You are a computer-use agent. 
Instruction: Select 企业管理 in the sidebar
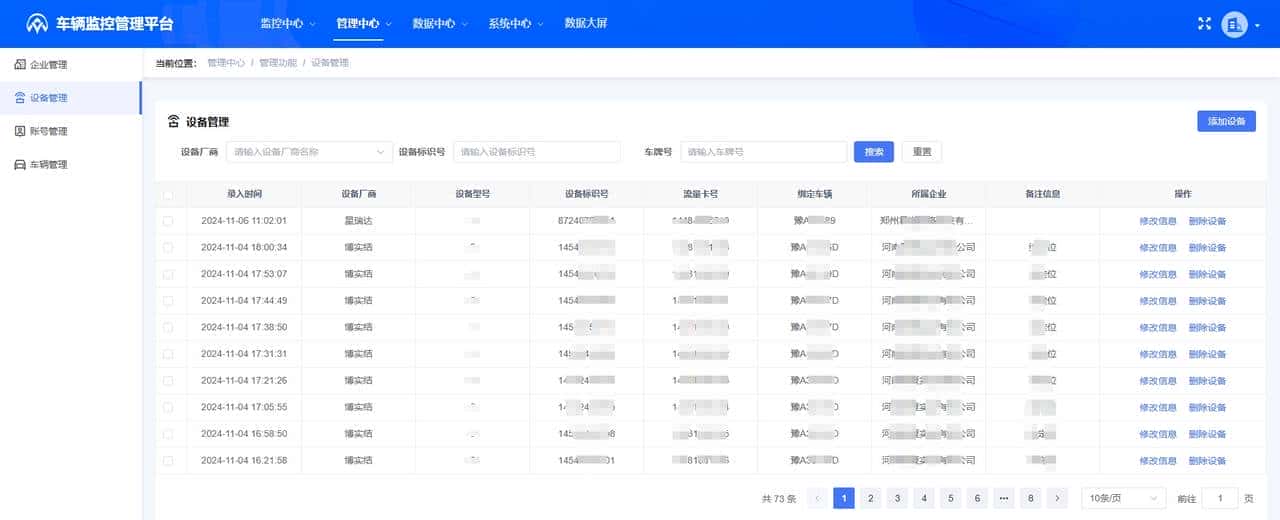pos(70,65)
